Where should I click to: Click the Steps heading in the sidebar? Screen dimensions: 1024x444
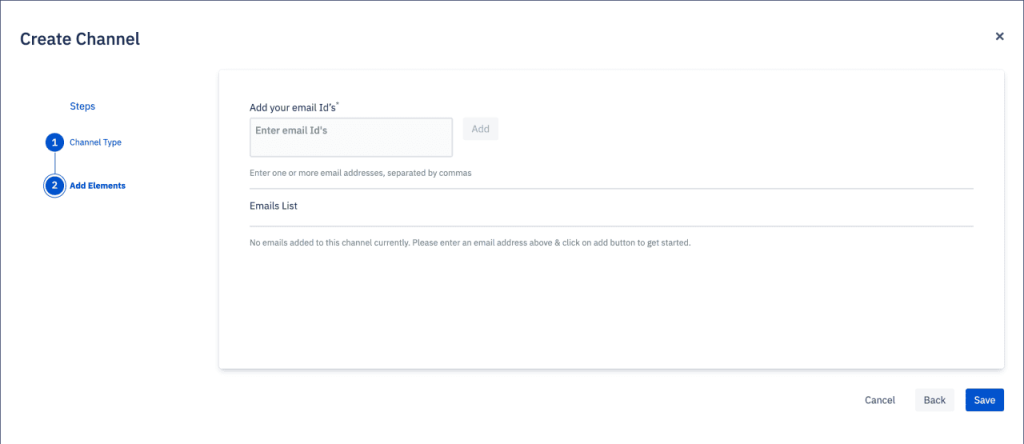82,106
